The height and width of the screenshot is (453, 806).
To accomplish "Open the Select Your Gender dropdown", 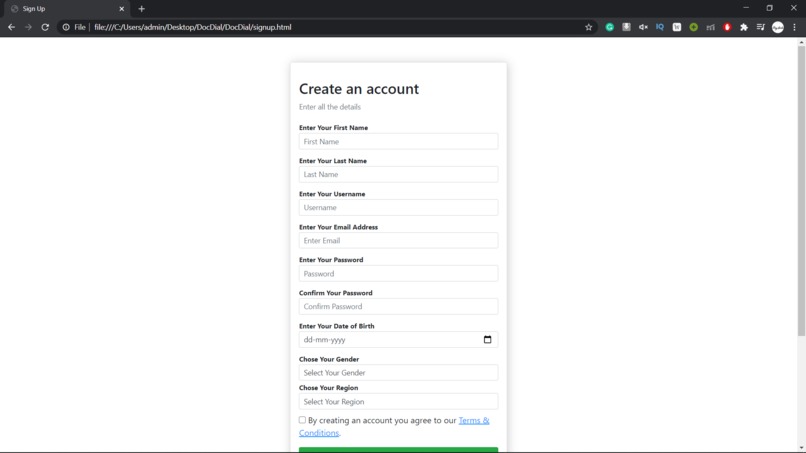I will click(x=398, y=372).
